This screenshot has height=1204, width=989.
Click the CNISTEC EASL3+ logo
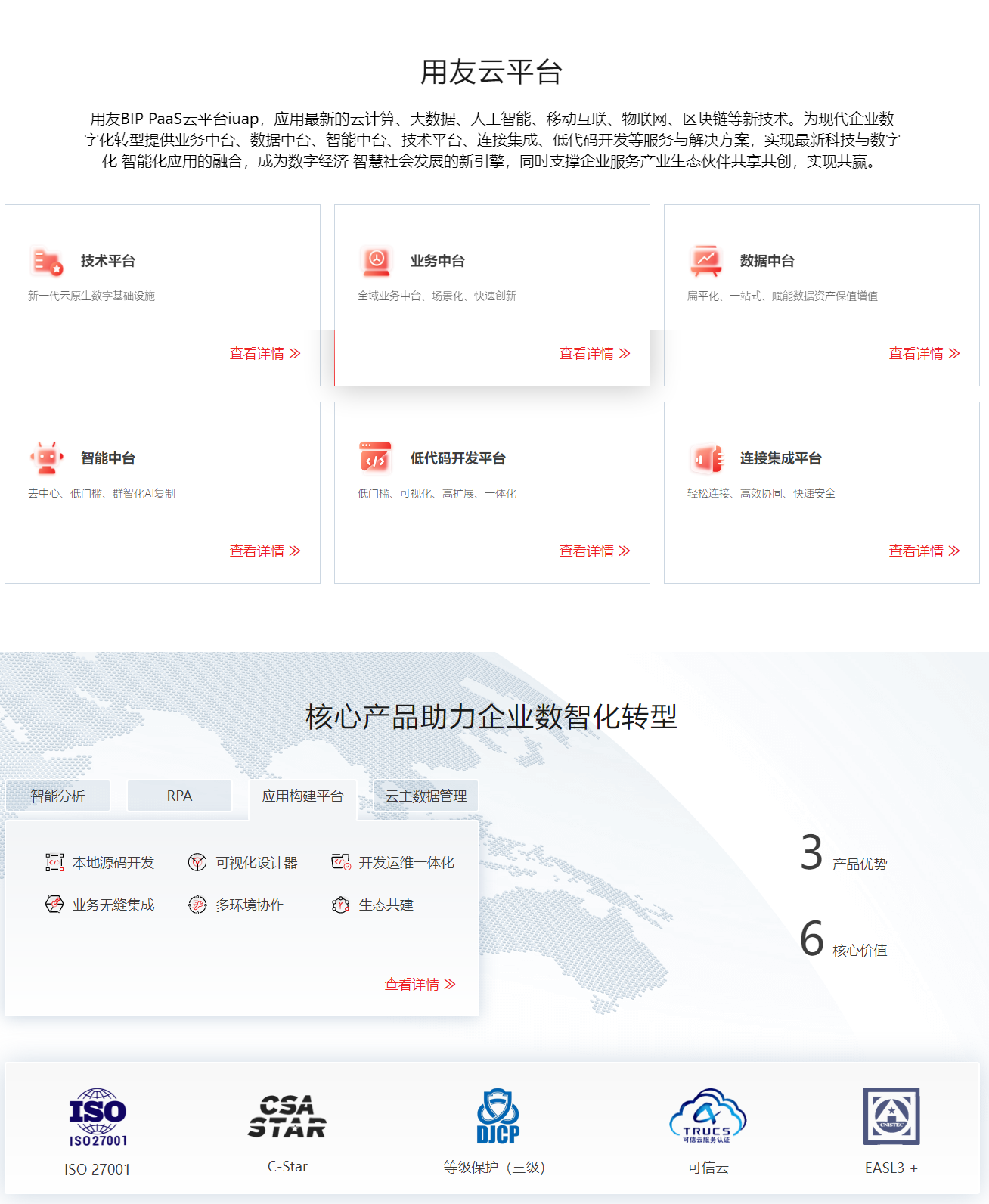pos(891,1116)
